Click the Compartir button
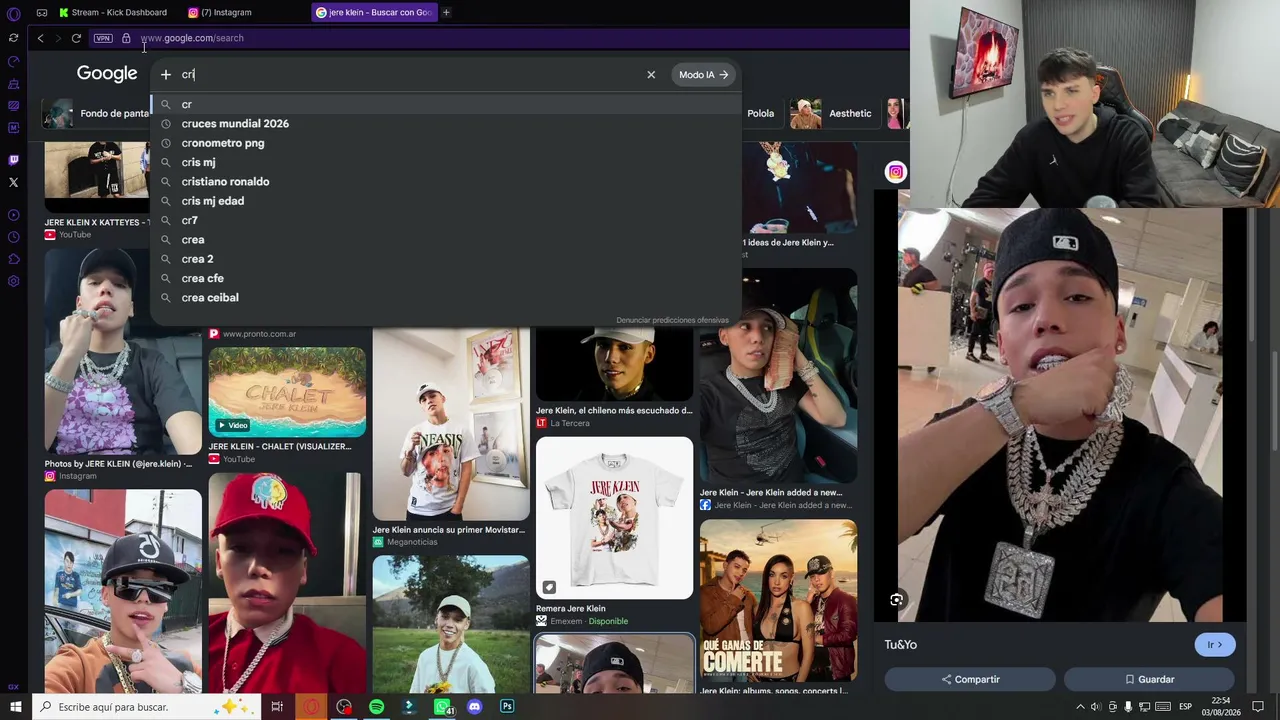Image resolution: width=1280 pixels, height=720 pixels. [969, 680]
